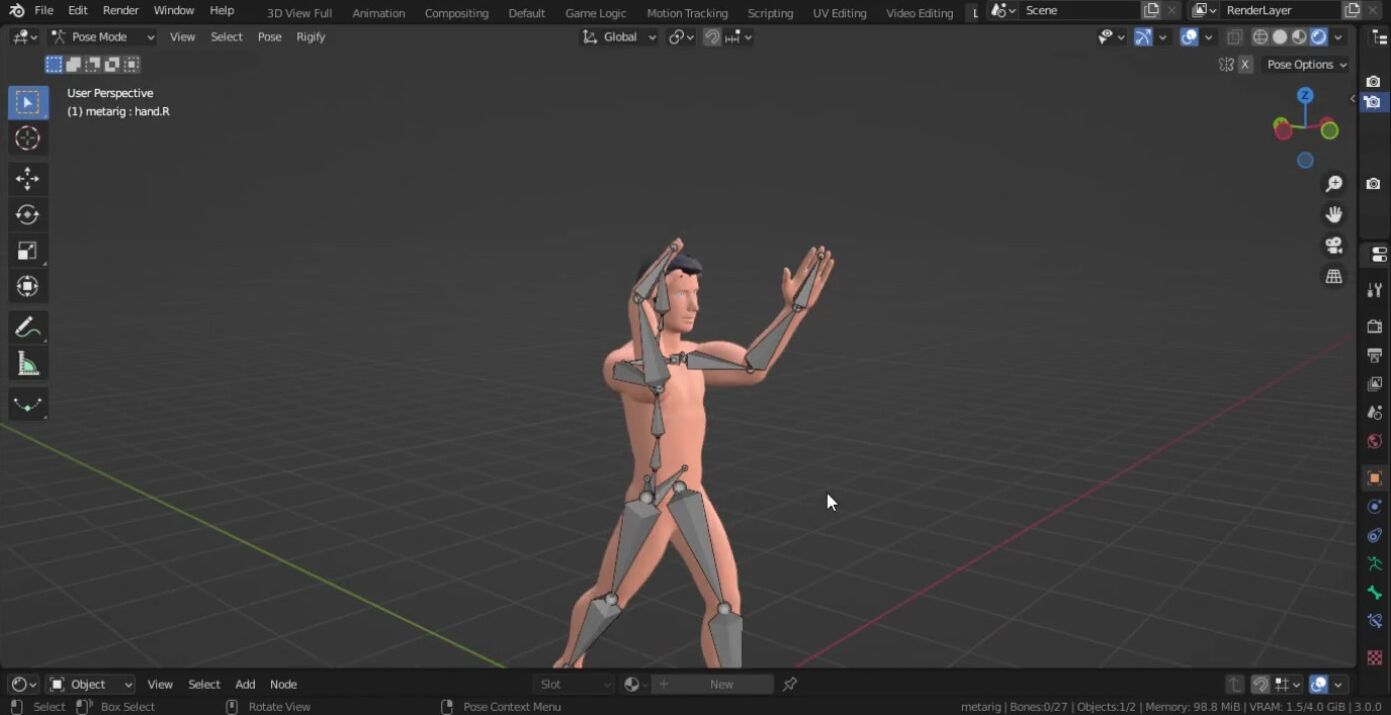Open the Render menu

(121, 11)
